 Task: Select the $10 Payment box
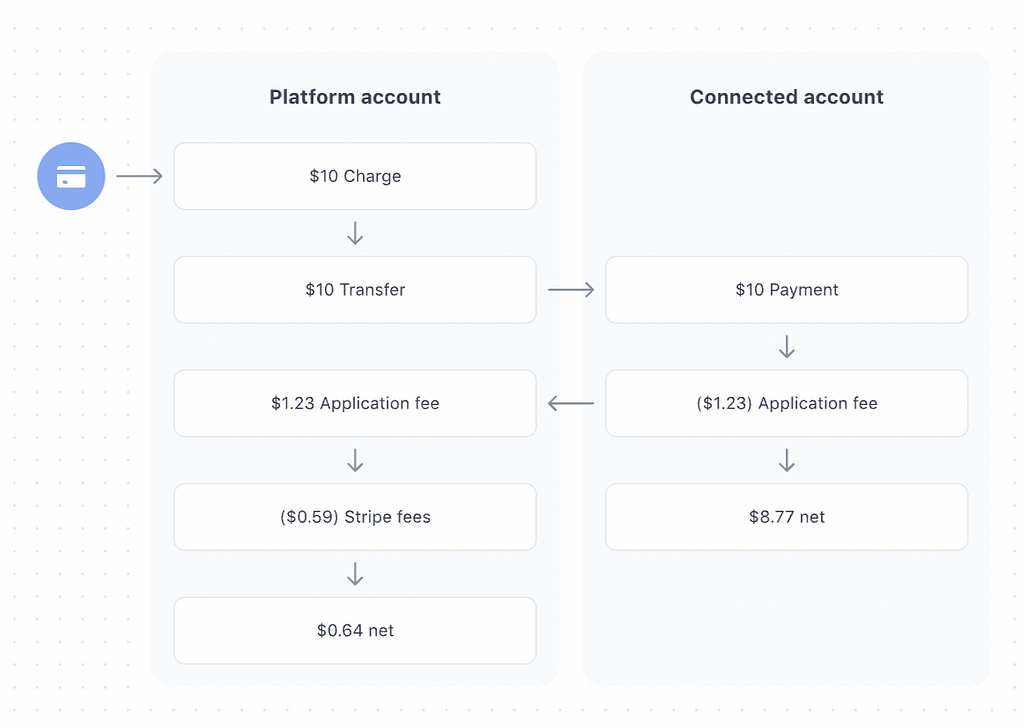(787, 290)
